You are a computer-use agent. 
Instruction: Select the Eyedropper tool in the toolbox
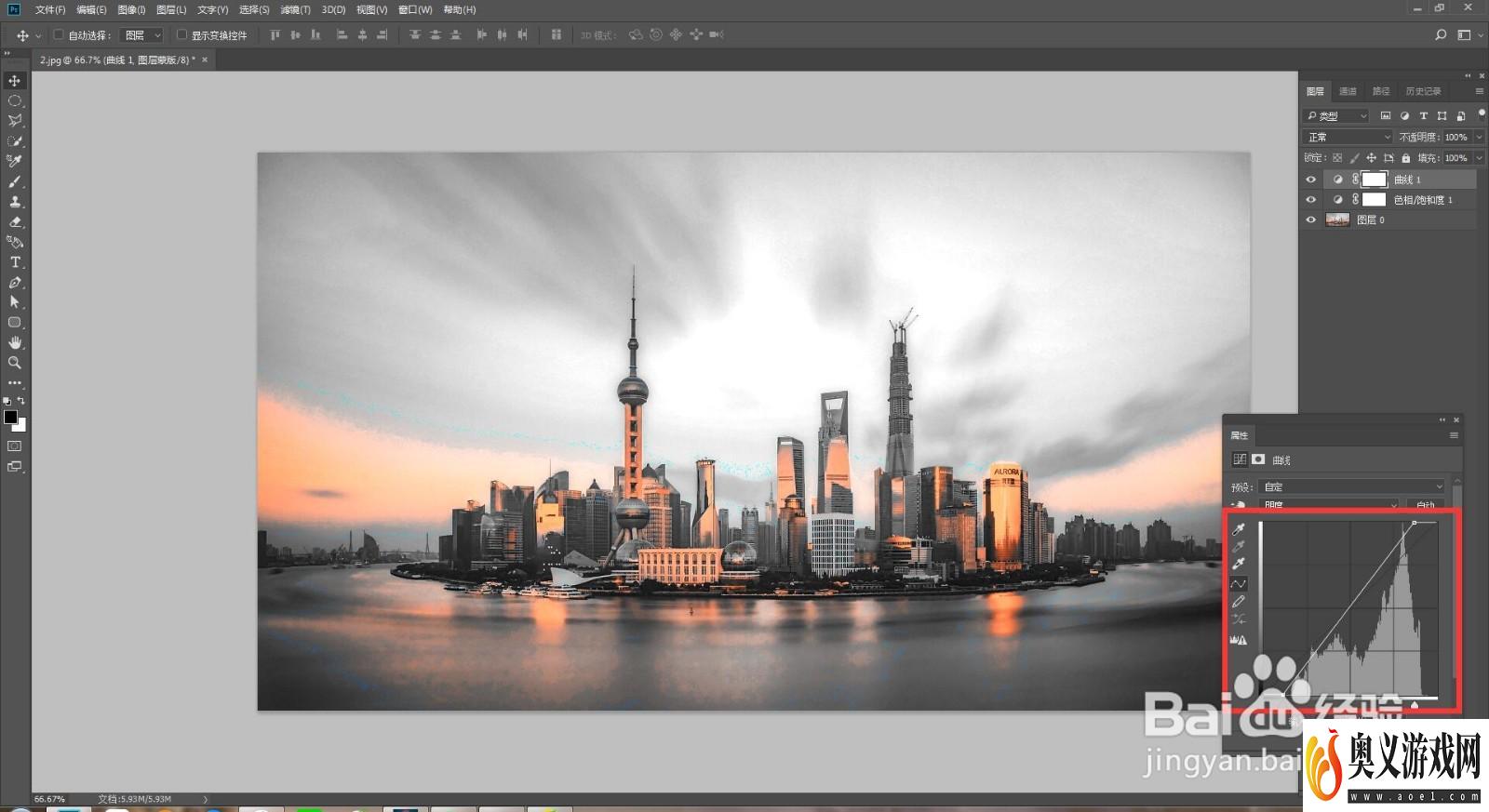pos(15,161)
